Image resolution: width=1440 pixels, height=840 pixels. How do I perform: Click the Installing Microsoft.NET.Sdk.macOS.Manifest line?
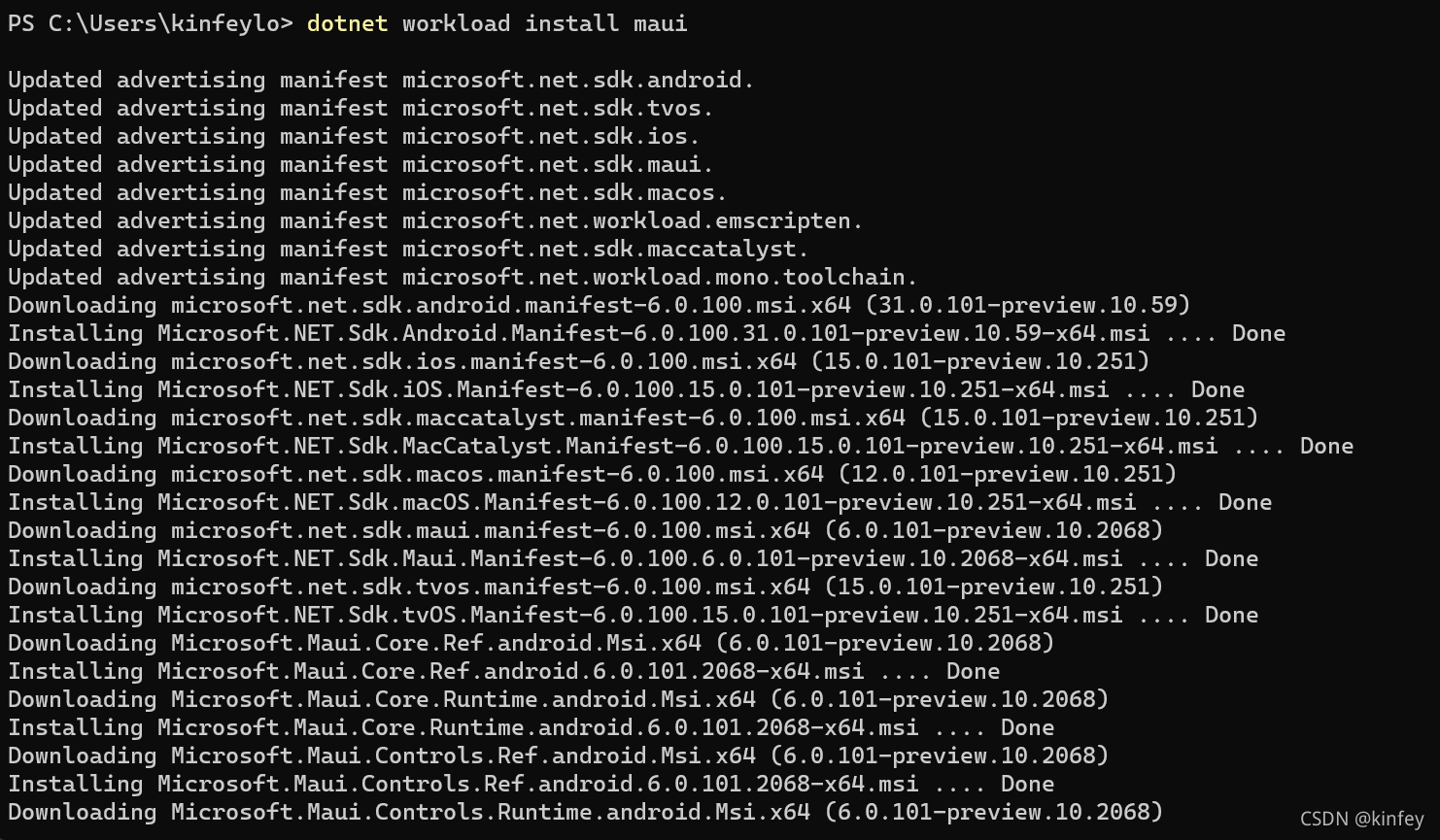639,502
